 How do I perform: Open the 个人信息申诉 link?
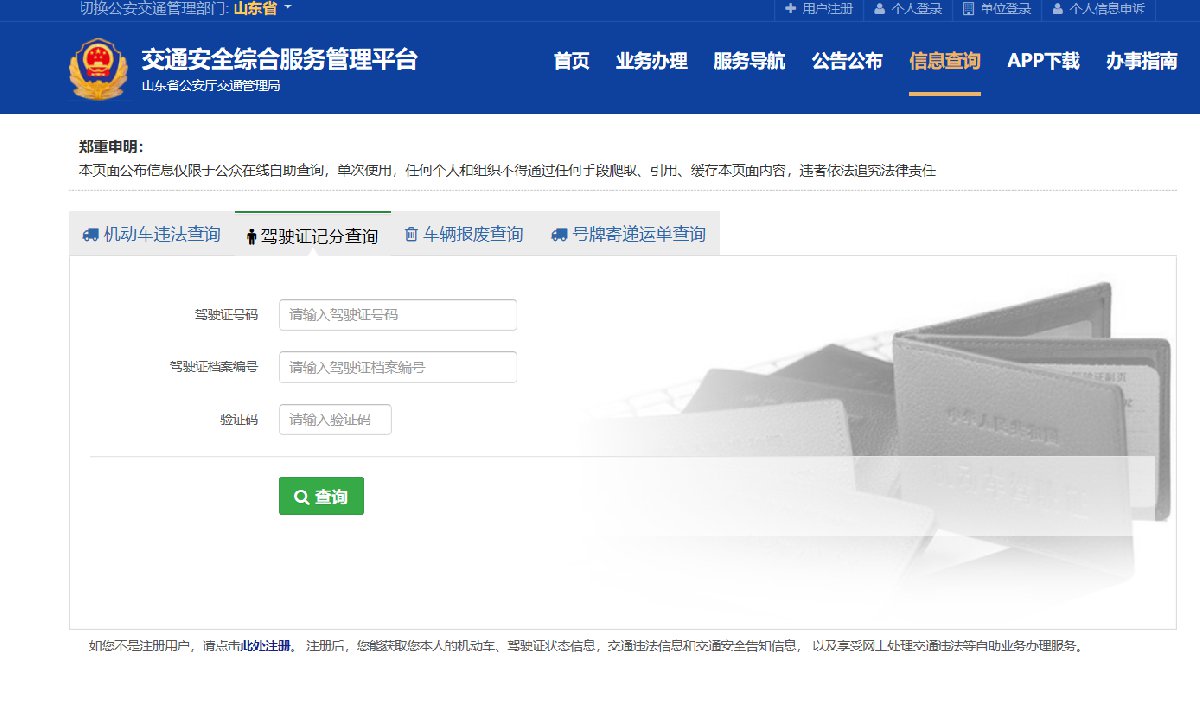coord(1104,9)
